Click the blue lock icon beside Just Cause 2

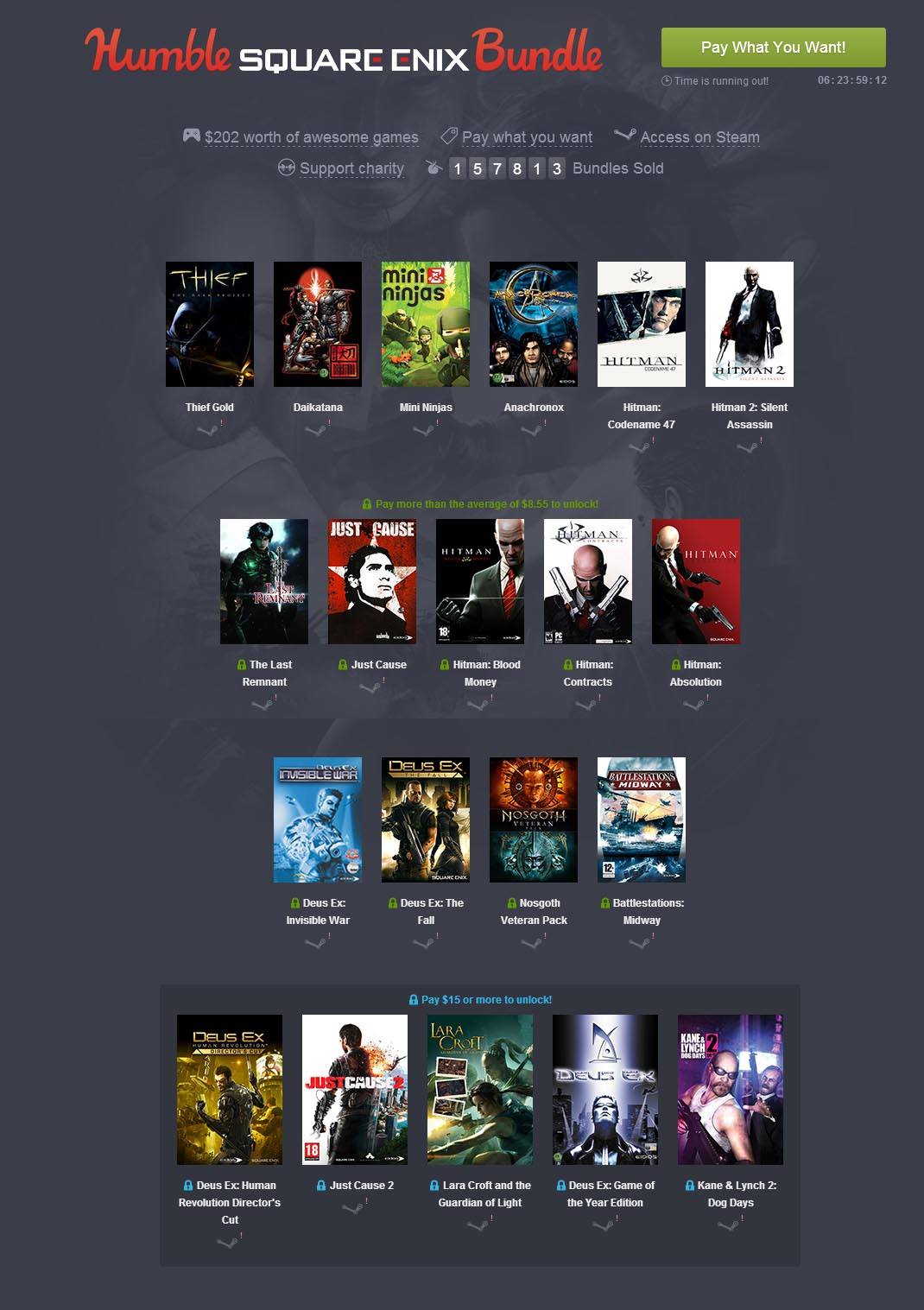pos(321,1186)
